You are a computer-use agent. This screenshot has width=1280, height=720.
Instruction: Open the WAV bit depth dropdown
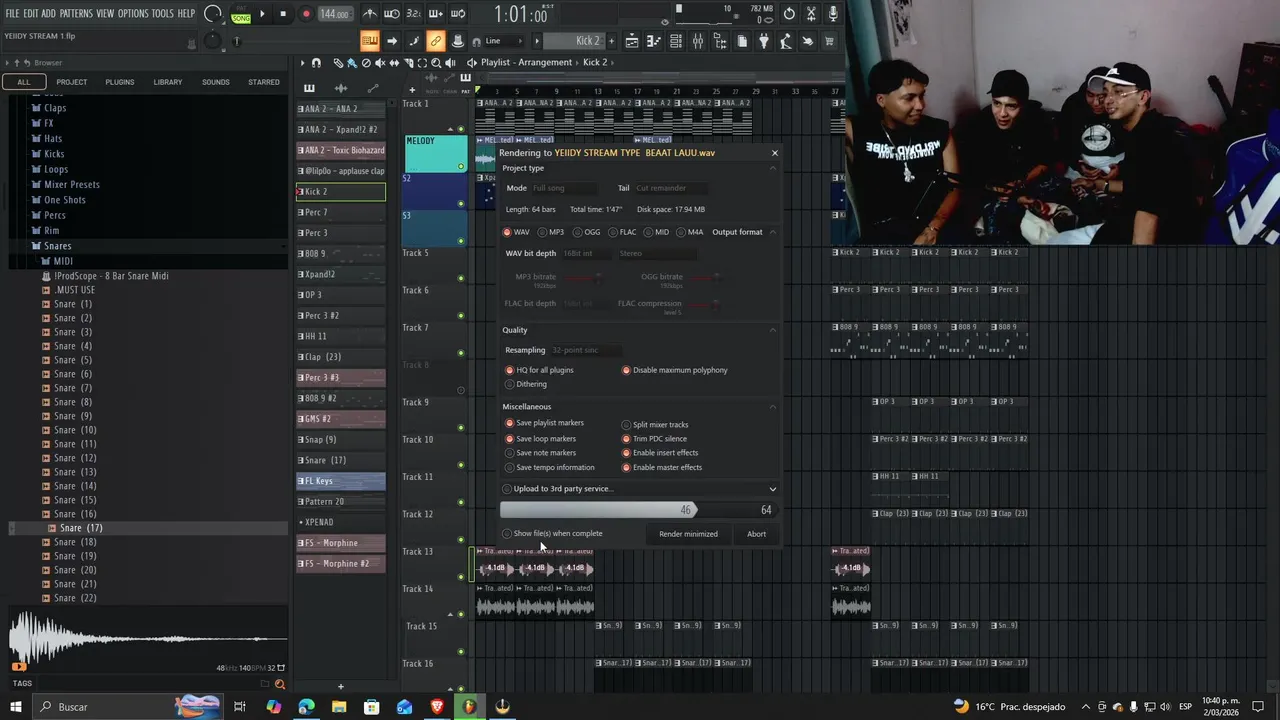pos(587,253)
